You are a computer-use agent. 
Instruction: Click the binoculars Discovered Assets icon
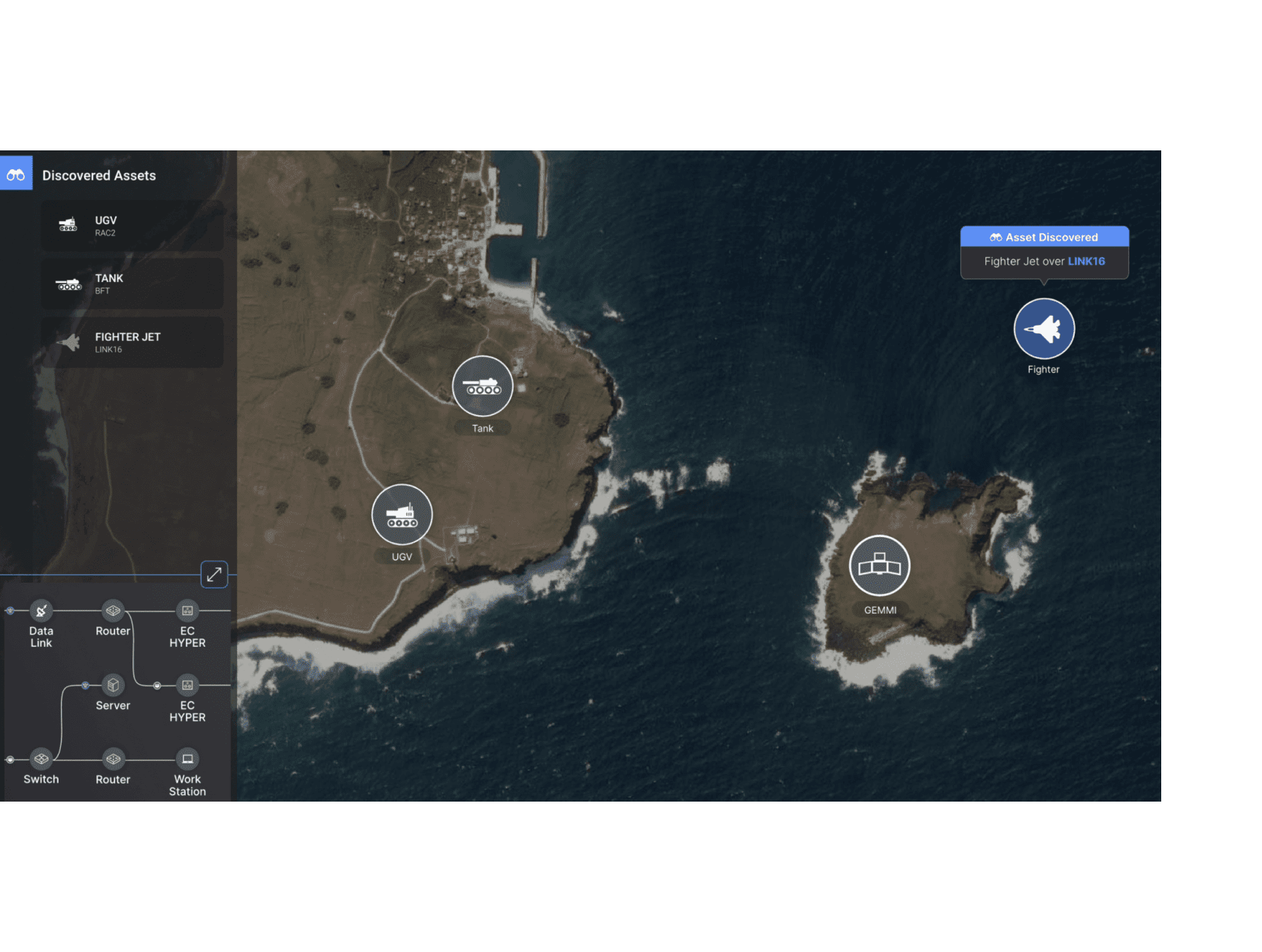(x=16, y=174)
